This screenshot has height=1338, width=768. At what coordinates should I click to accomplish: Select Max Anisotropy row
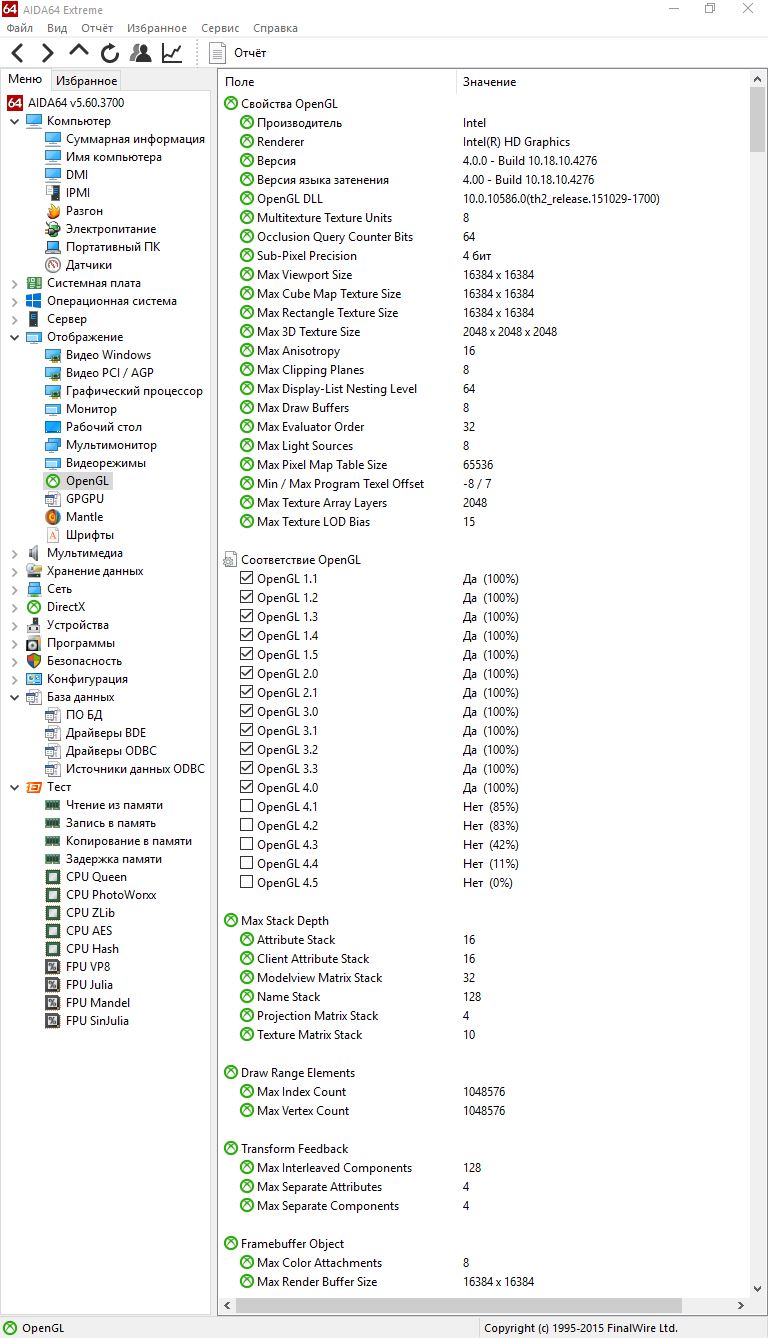pyautogui.click(x=483, y=351)
